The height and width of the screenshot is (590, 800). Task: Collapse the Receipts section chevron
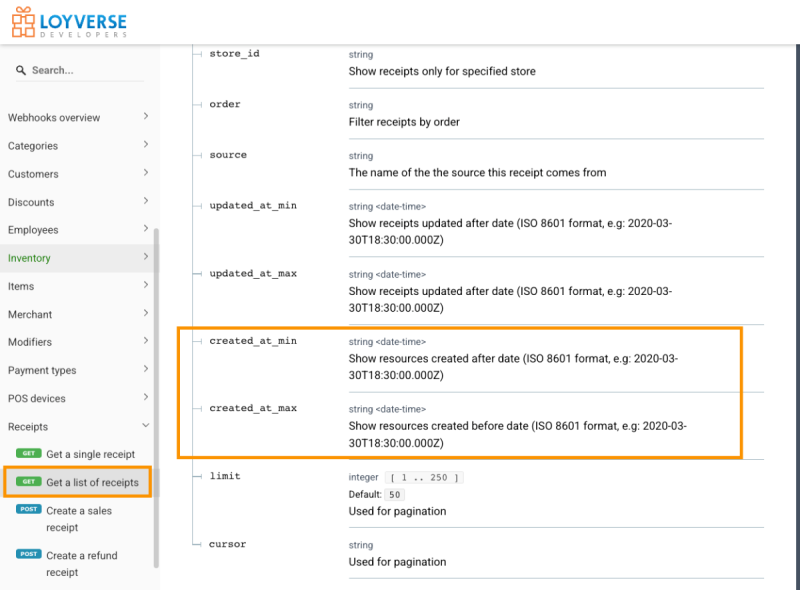coord(146,426)
